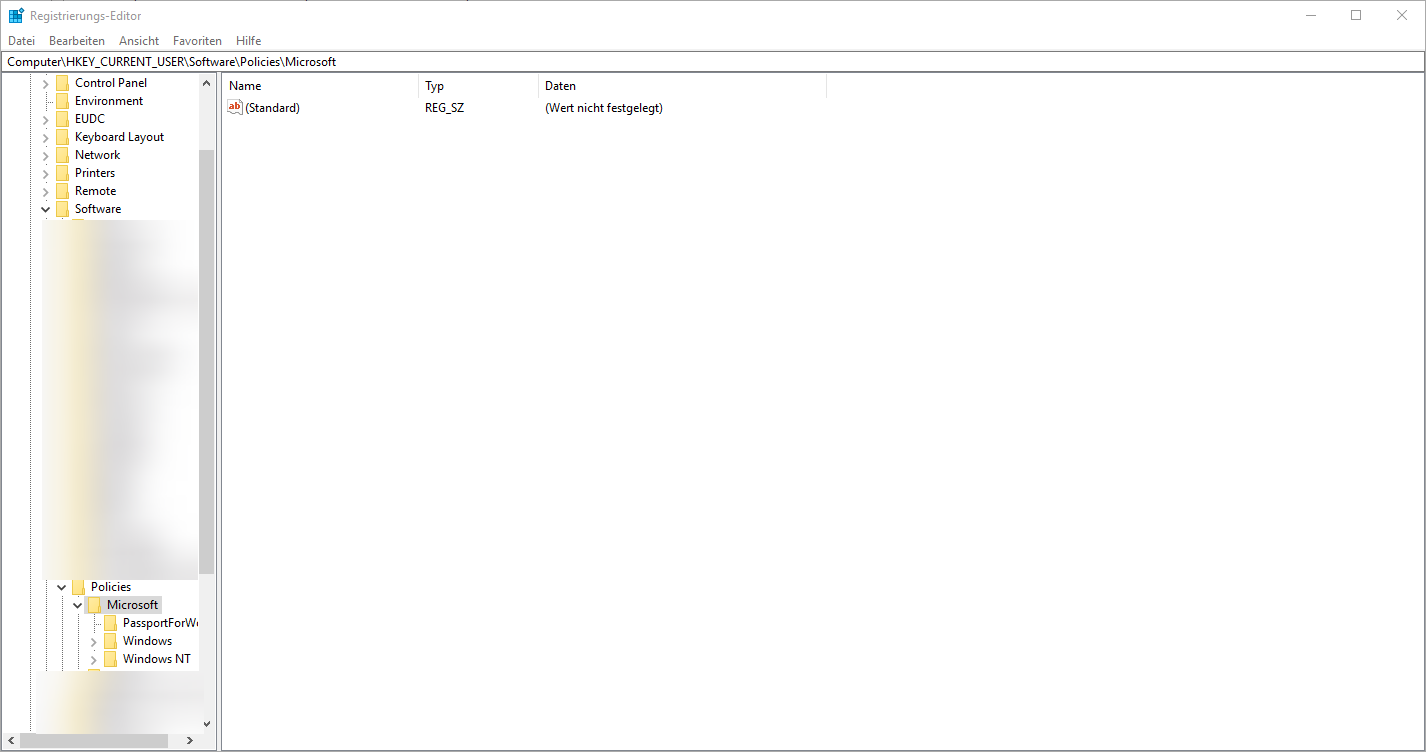The height and width of the screenshot is (752, 1426).
Task: Click the open Microsoft folder icon
Action: 94,605
